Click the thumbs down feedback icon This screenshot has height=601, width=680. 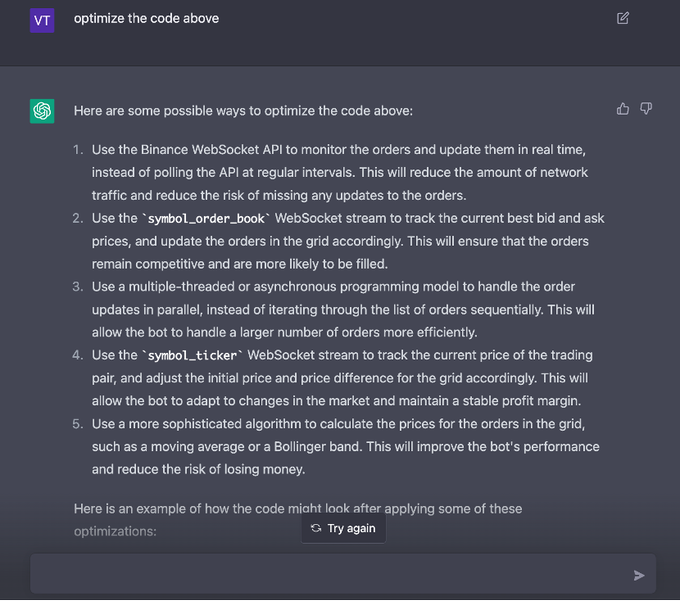[x=646, y=109]
